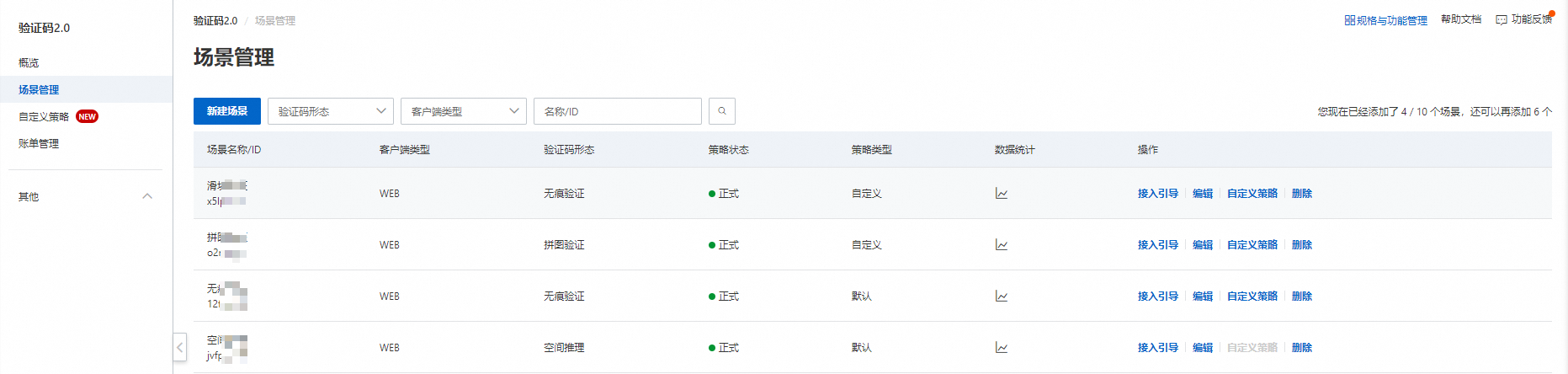
Task: Click 接入引导 link for first scene
Action: click(1157, 194)
